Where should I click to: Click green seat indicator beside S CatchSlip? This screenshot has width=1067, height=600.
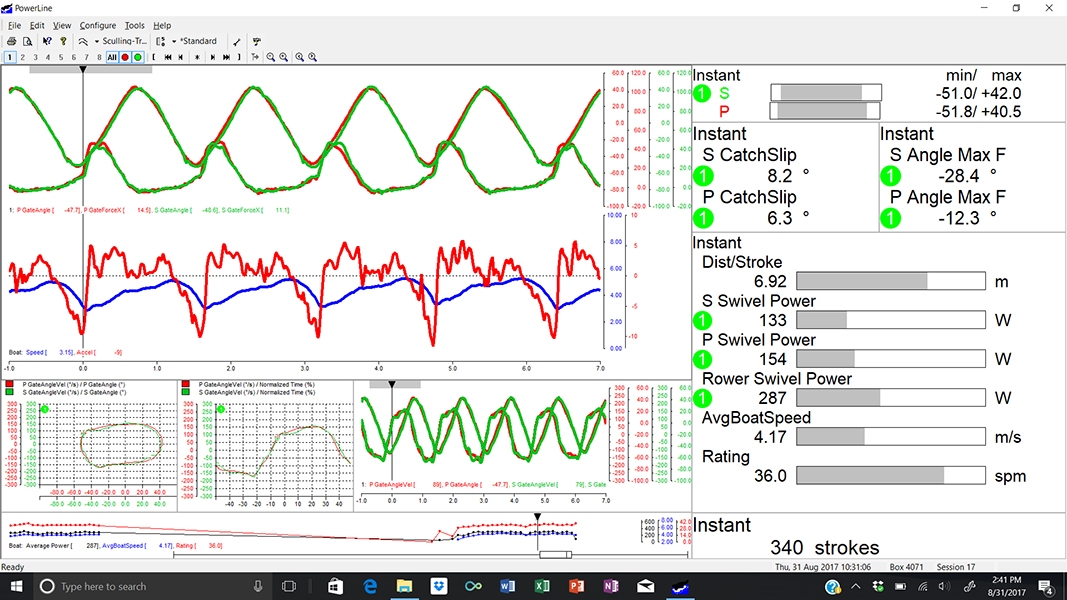[703, 176]
